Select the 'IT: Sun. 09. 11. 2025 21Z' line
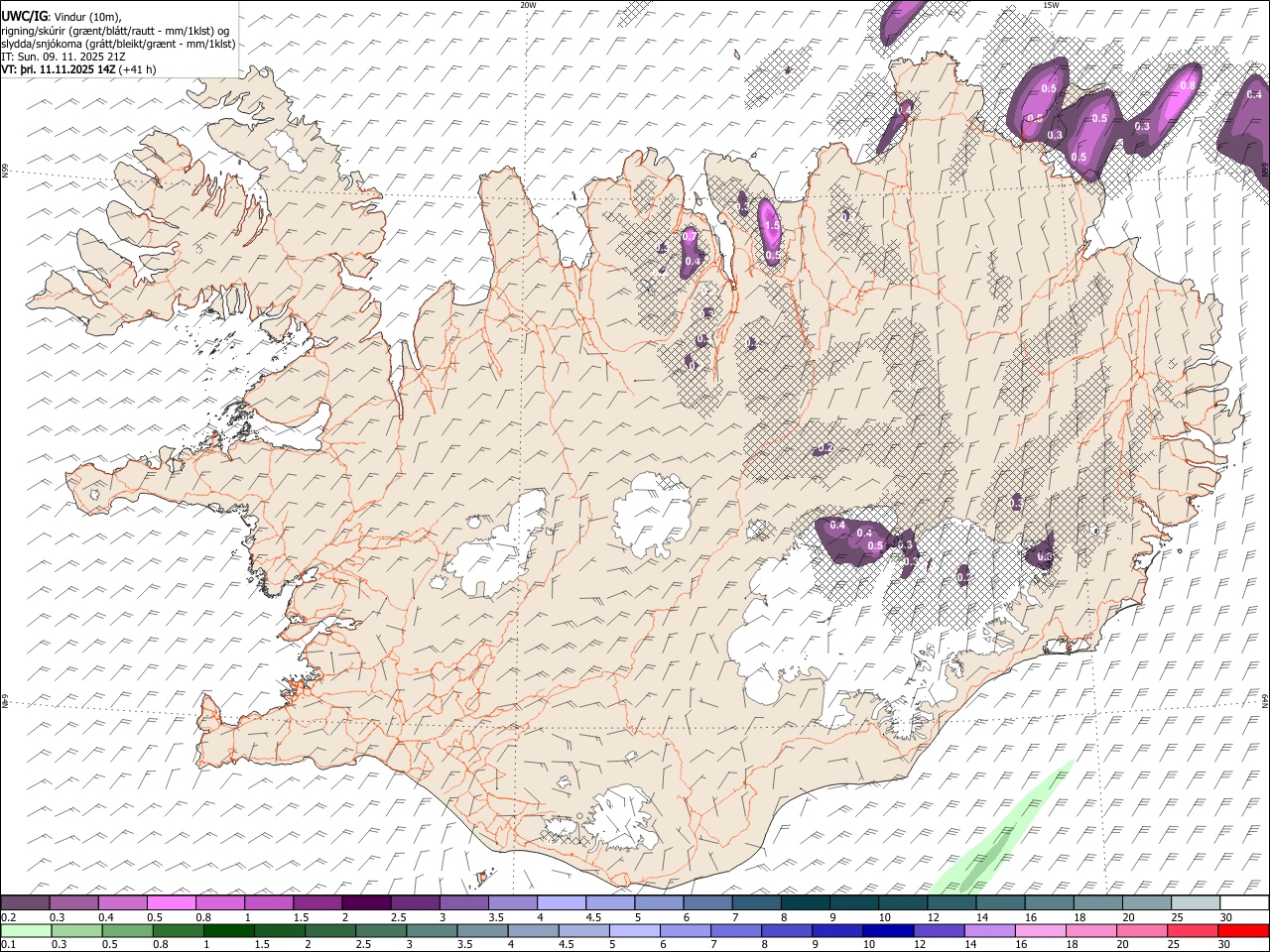 click(63, 57)
